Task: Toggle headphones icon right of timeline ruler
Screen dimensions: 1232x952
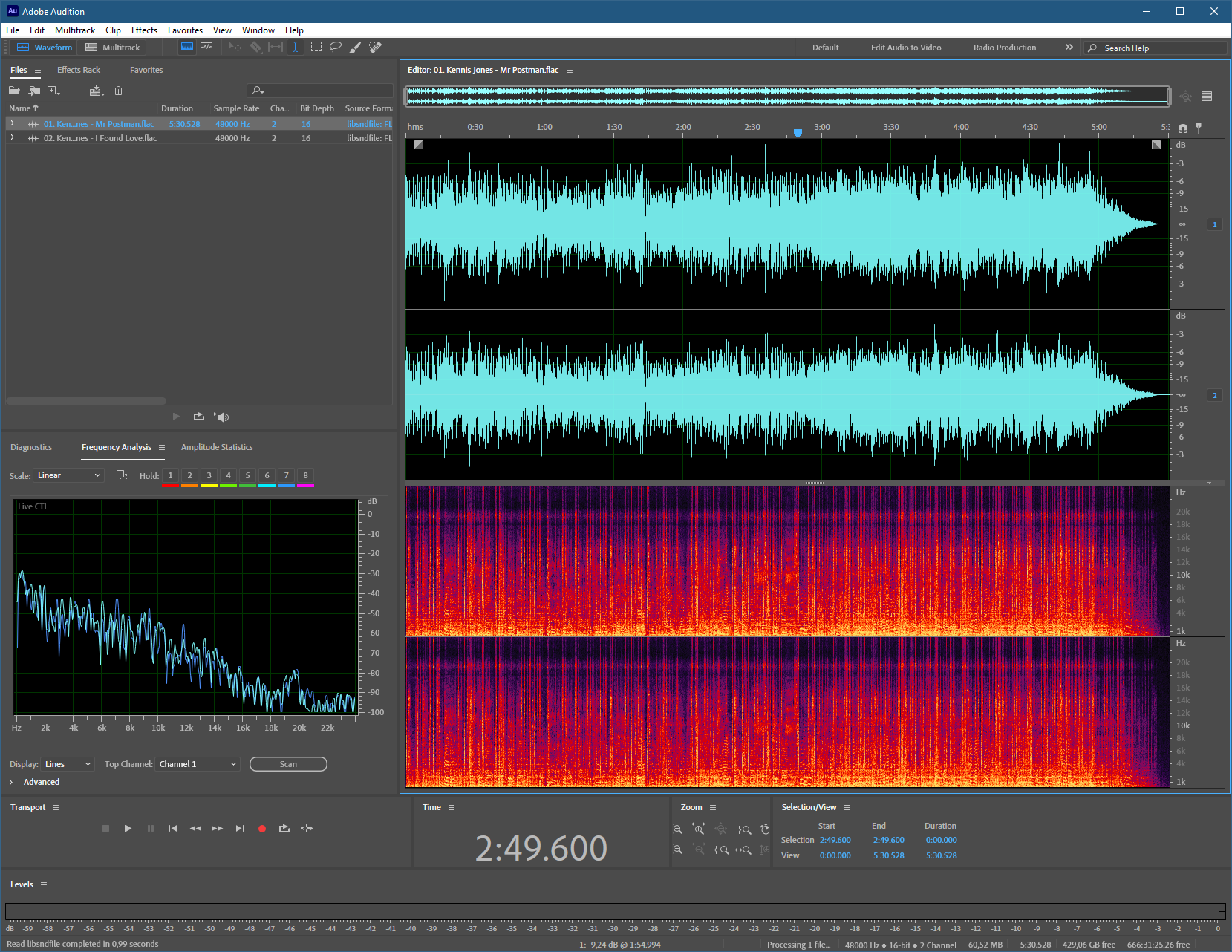Action: coord(1183,128)
